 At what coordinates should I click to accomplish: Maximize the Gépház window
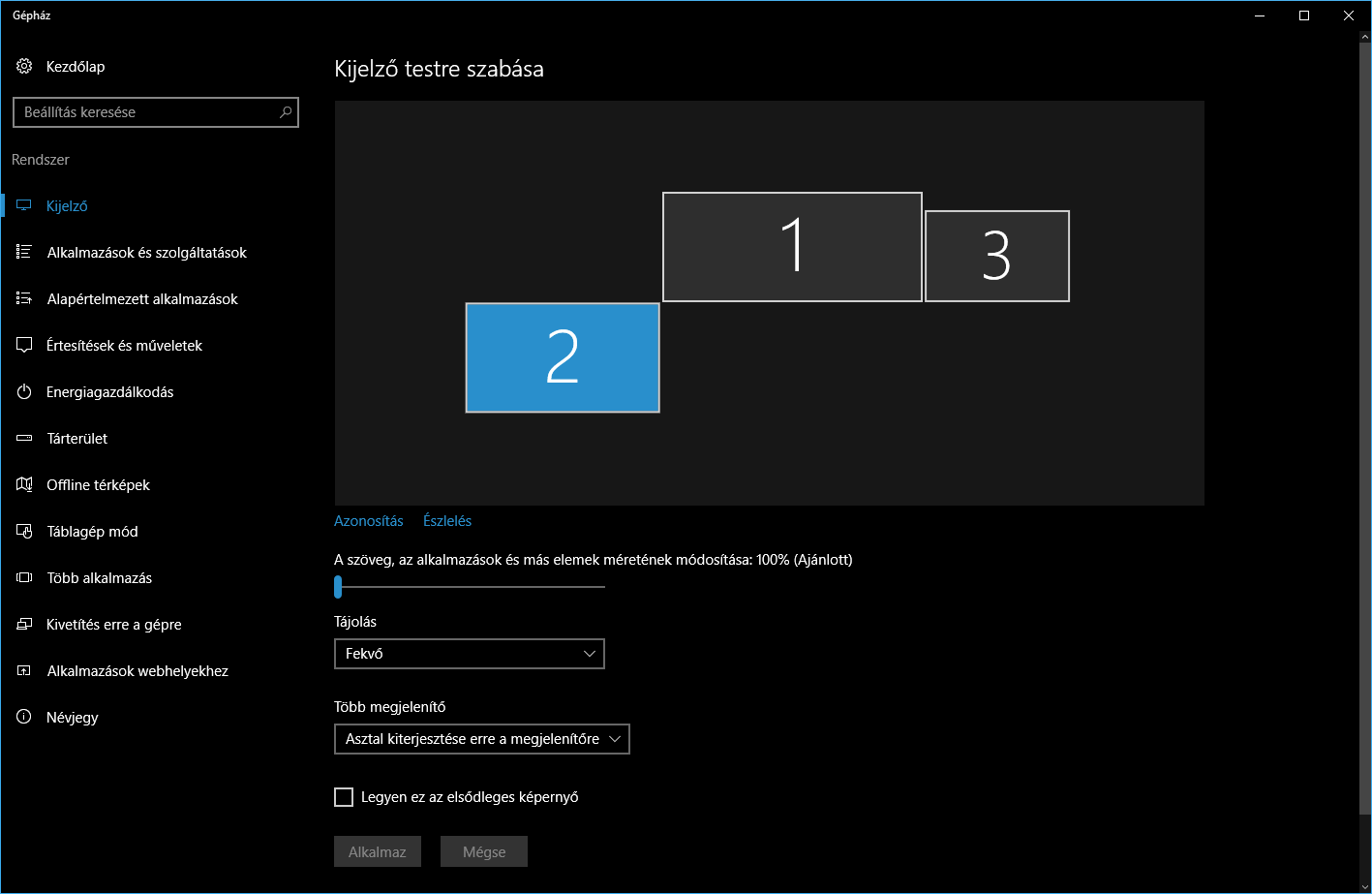(x=1304, y=15)
